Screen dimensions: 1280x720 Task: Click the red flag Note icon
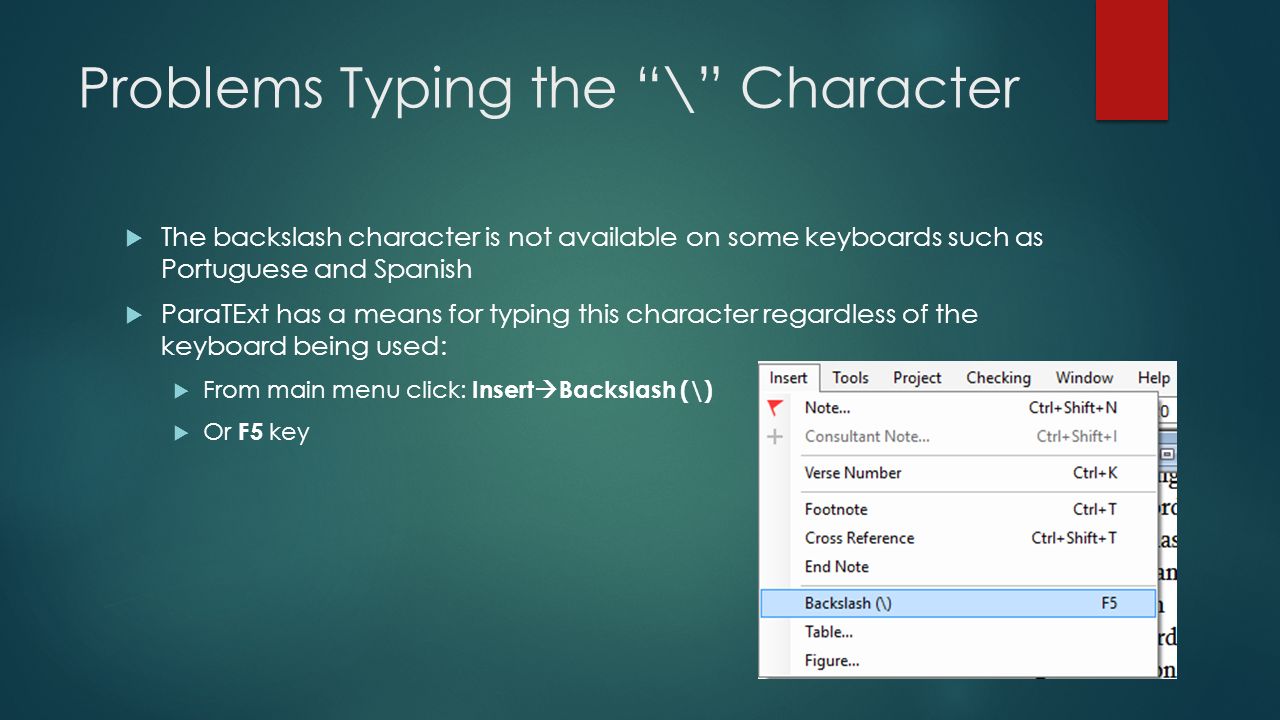coord(775,408)
